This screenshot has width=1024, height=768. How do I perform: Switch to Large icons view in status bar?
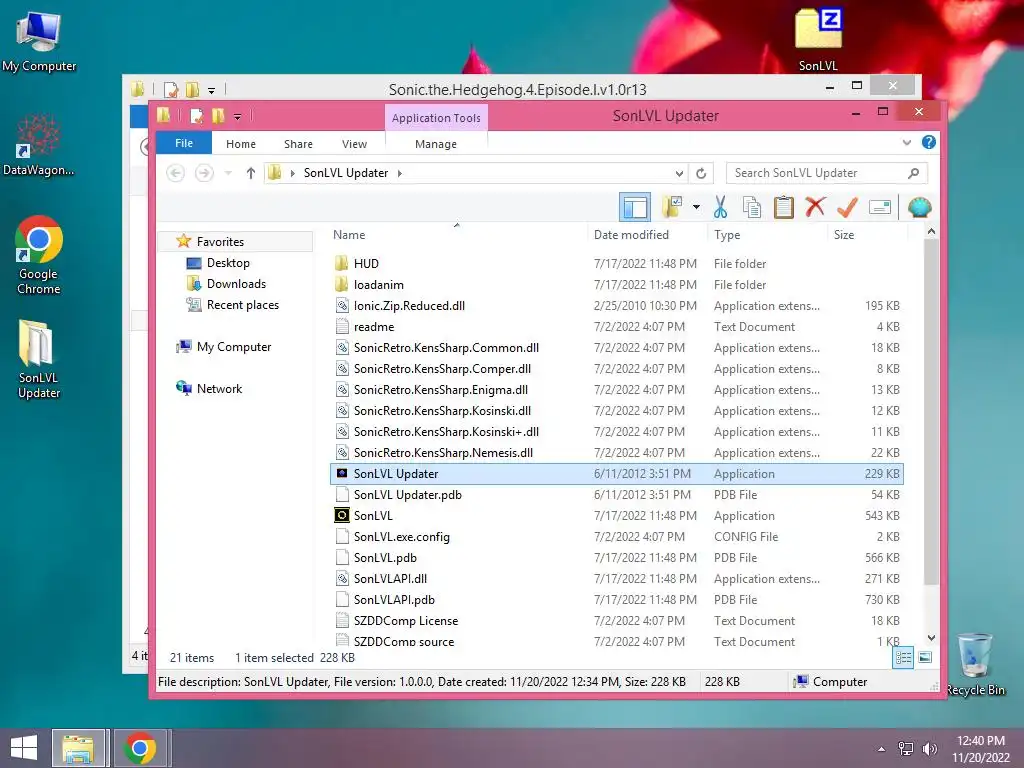[925, 658]
